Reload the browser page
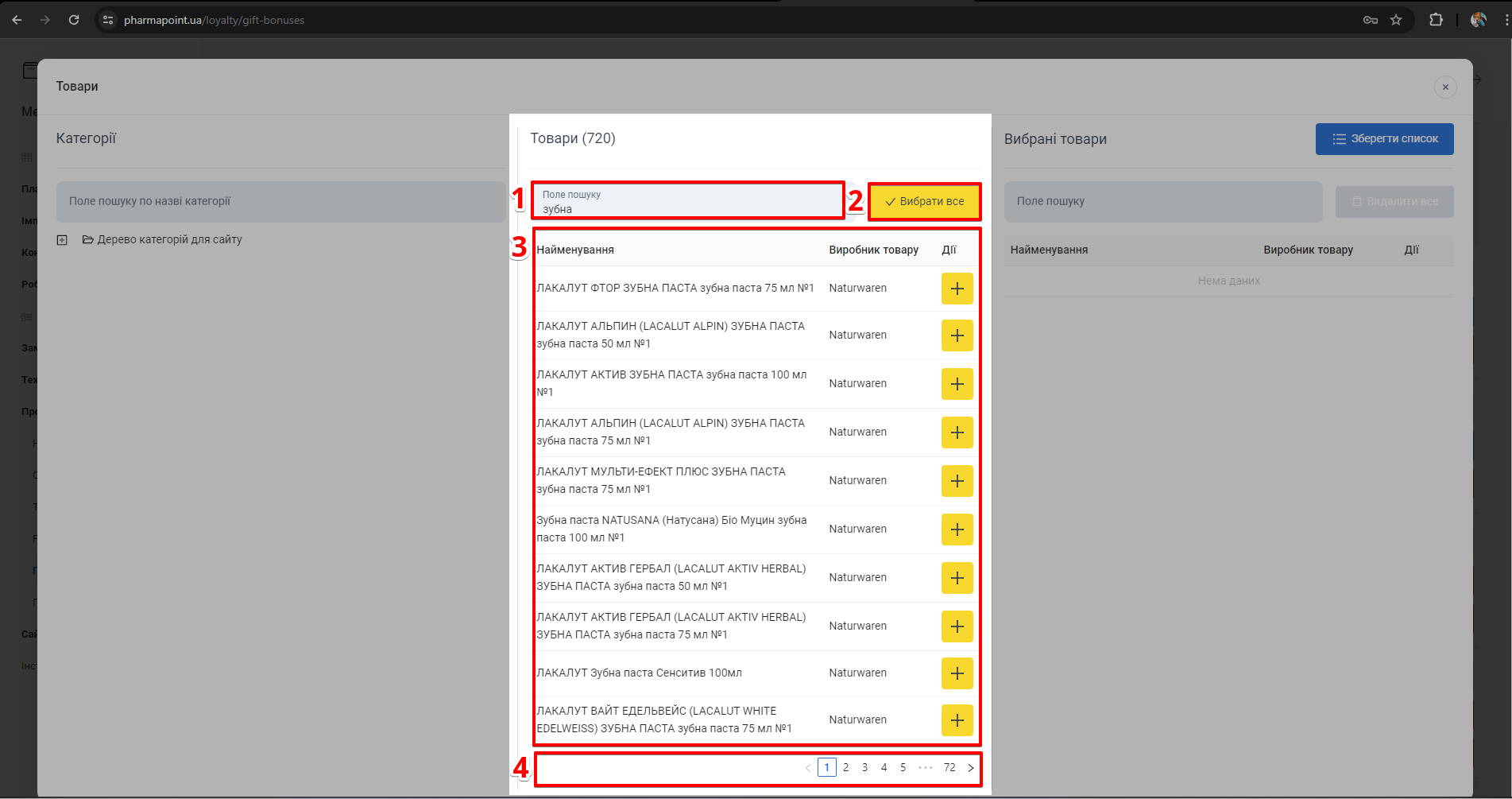 coord(74,20)
